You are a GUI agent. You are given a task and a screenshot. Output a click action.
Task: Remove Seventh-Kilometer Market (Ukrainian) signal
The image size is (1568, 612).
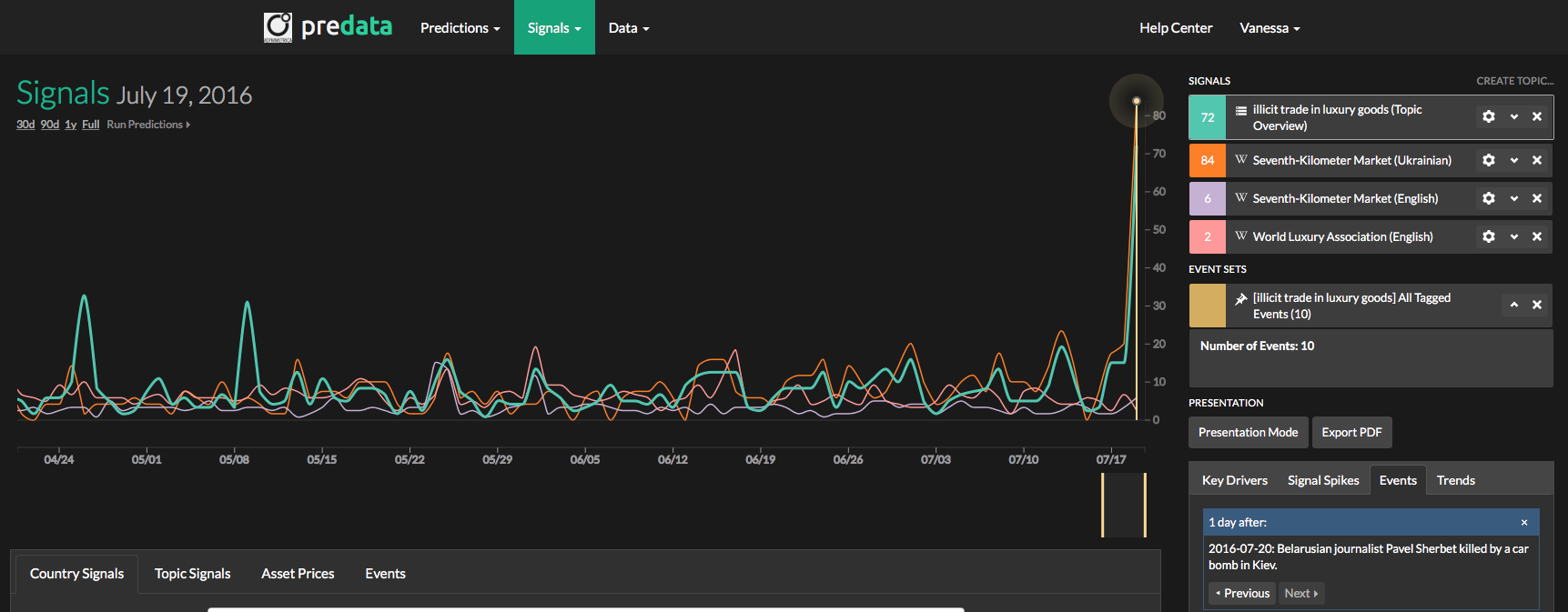coord(1537,160)
